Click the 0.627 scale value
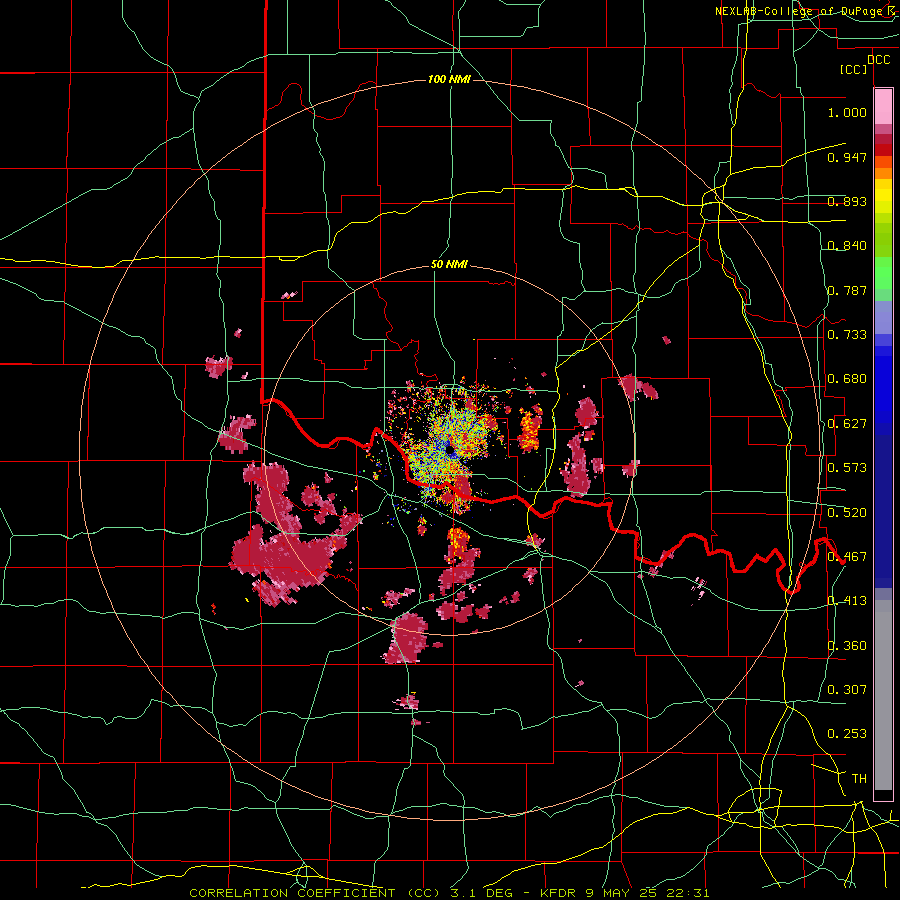Screen dimensions: 900x900 847,424
